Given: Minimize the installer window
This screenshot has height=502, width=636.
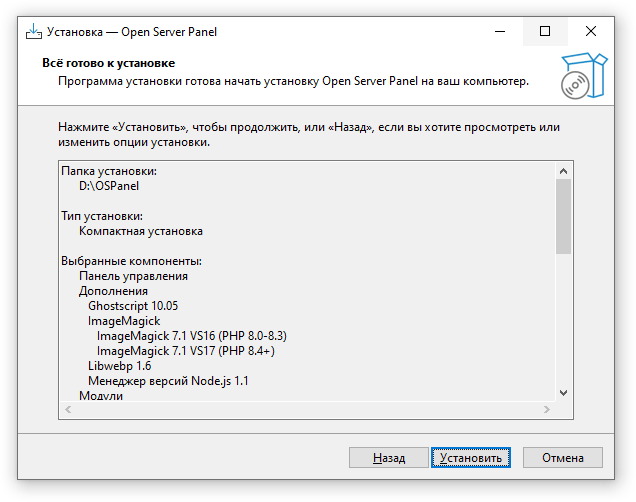Looking at the screenshot, I should click(500, 31).
